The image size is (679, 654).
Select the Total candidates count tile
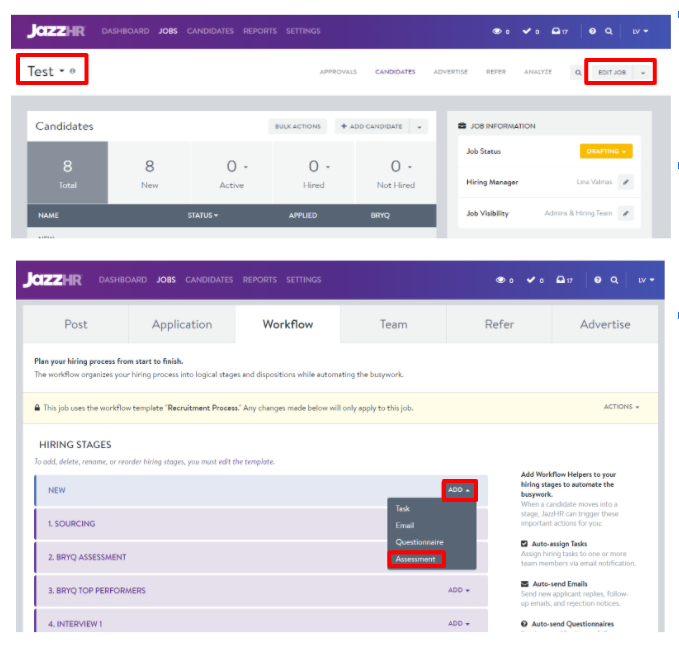(x=67, y=173)
